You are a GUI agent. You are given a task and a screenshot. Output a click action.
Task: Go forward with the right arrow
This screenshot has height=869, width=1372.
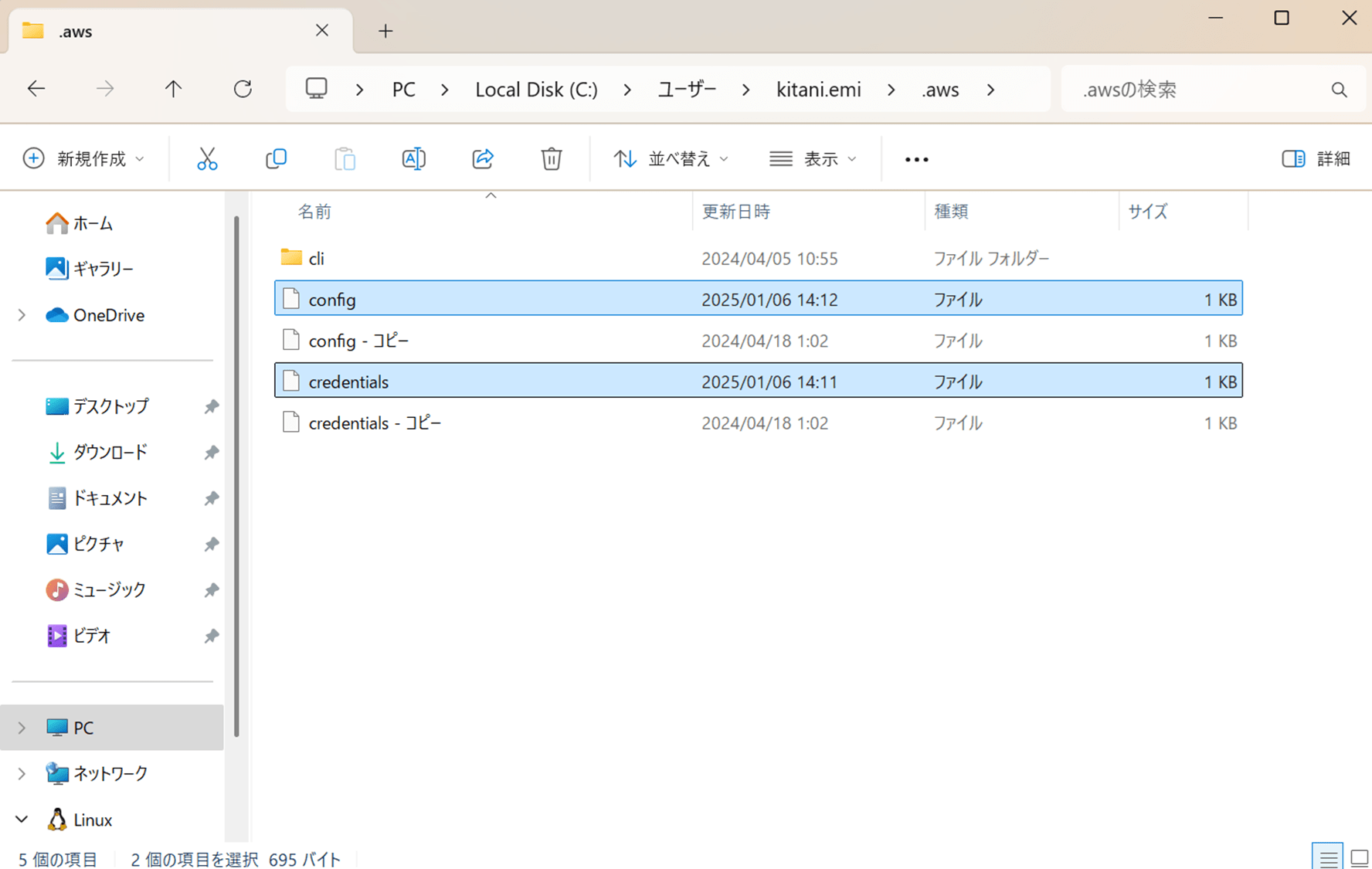point(105,89)
